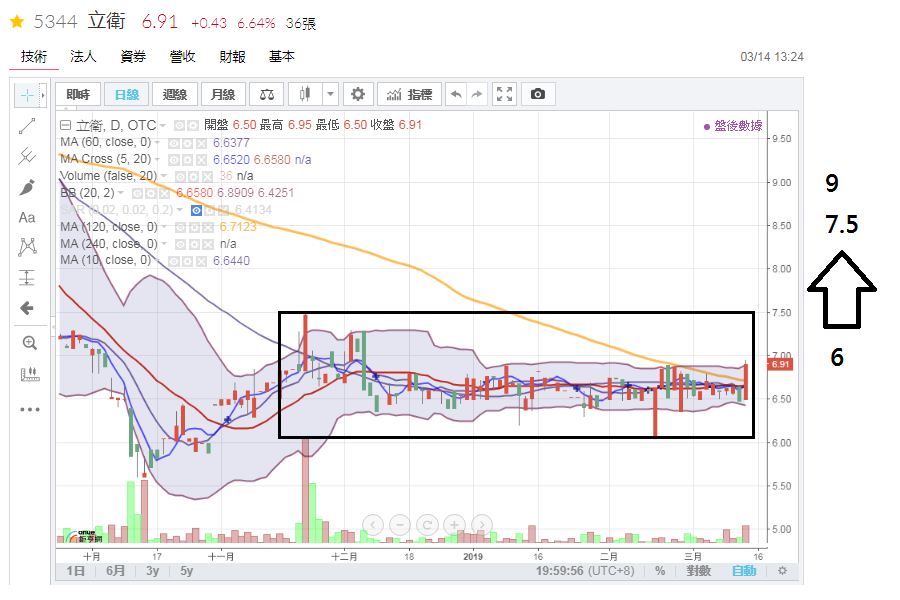This screenshot has height=600, width=900.
Task: Select the trend line drawing tool
Action: (x=27, y=126)
